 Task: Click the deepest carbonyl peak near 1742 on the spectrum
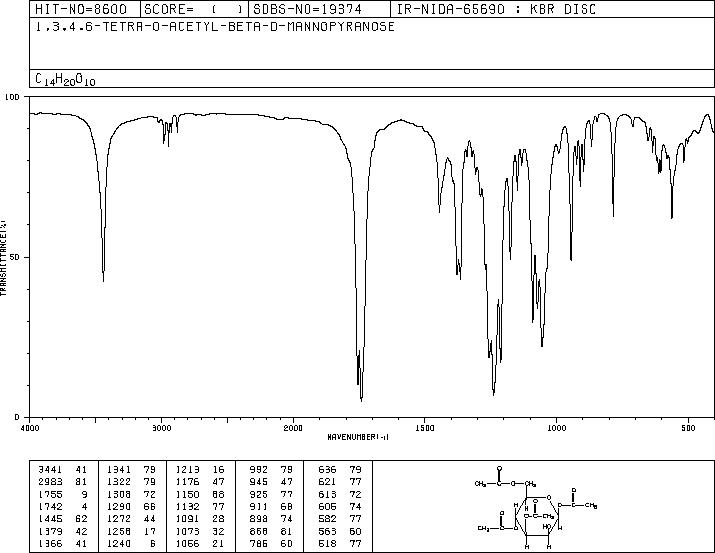[362, 400]
